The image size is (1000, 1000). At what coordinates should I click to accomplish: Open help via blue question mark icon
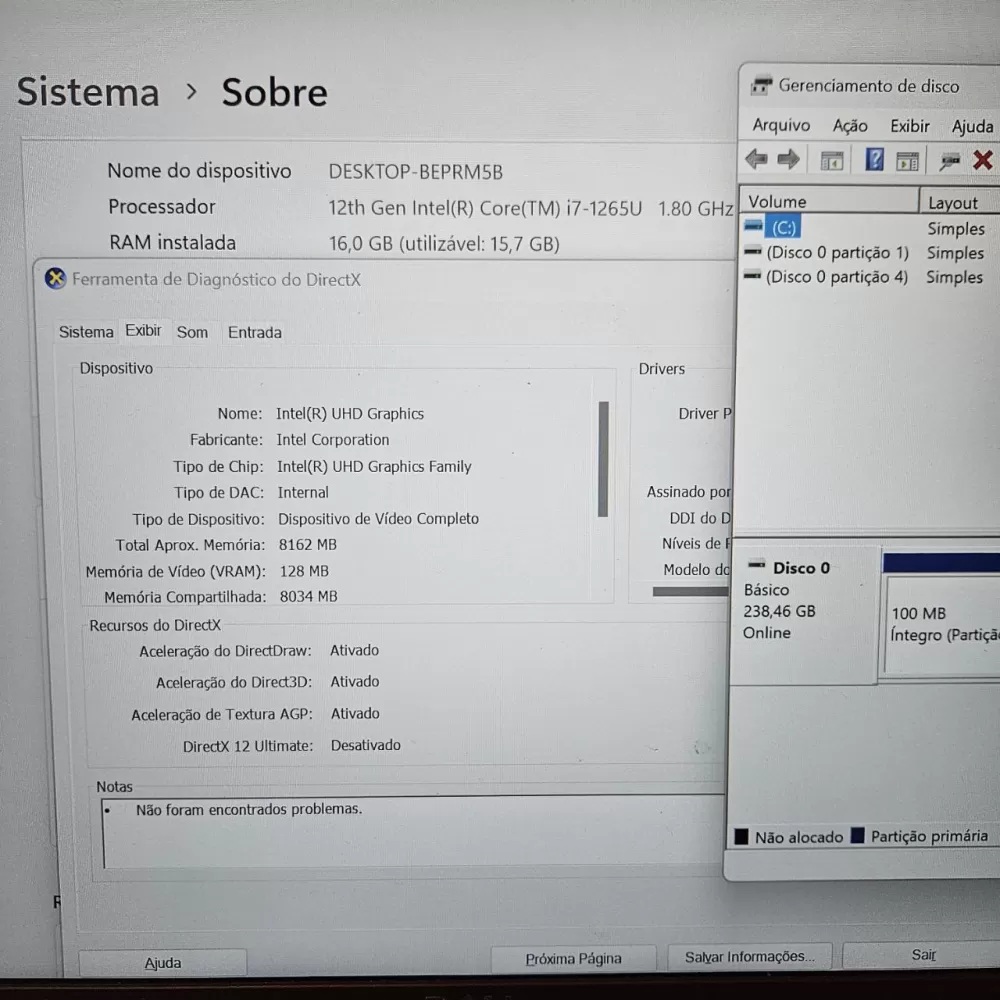coord(874,160)
